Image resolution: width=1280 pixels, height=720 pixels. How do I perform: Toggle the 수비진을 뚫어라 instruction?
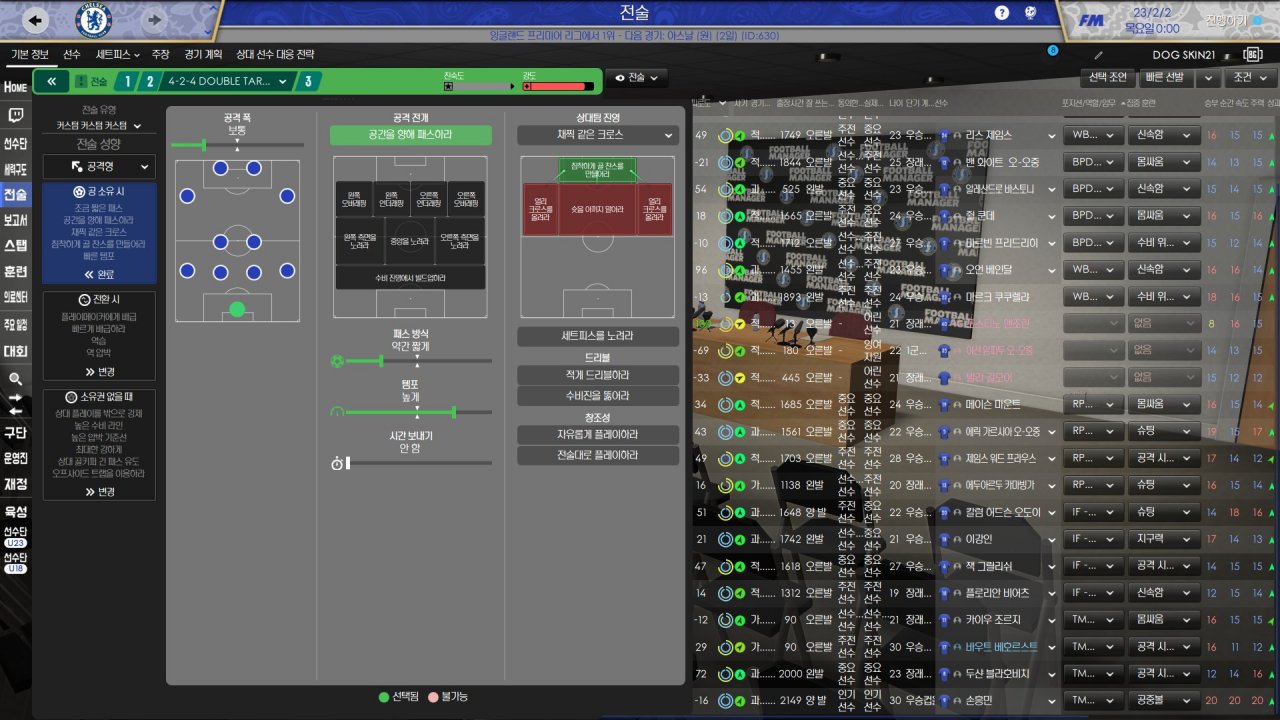598,396
